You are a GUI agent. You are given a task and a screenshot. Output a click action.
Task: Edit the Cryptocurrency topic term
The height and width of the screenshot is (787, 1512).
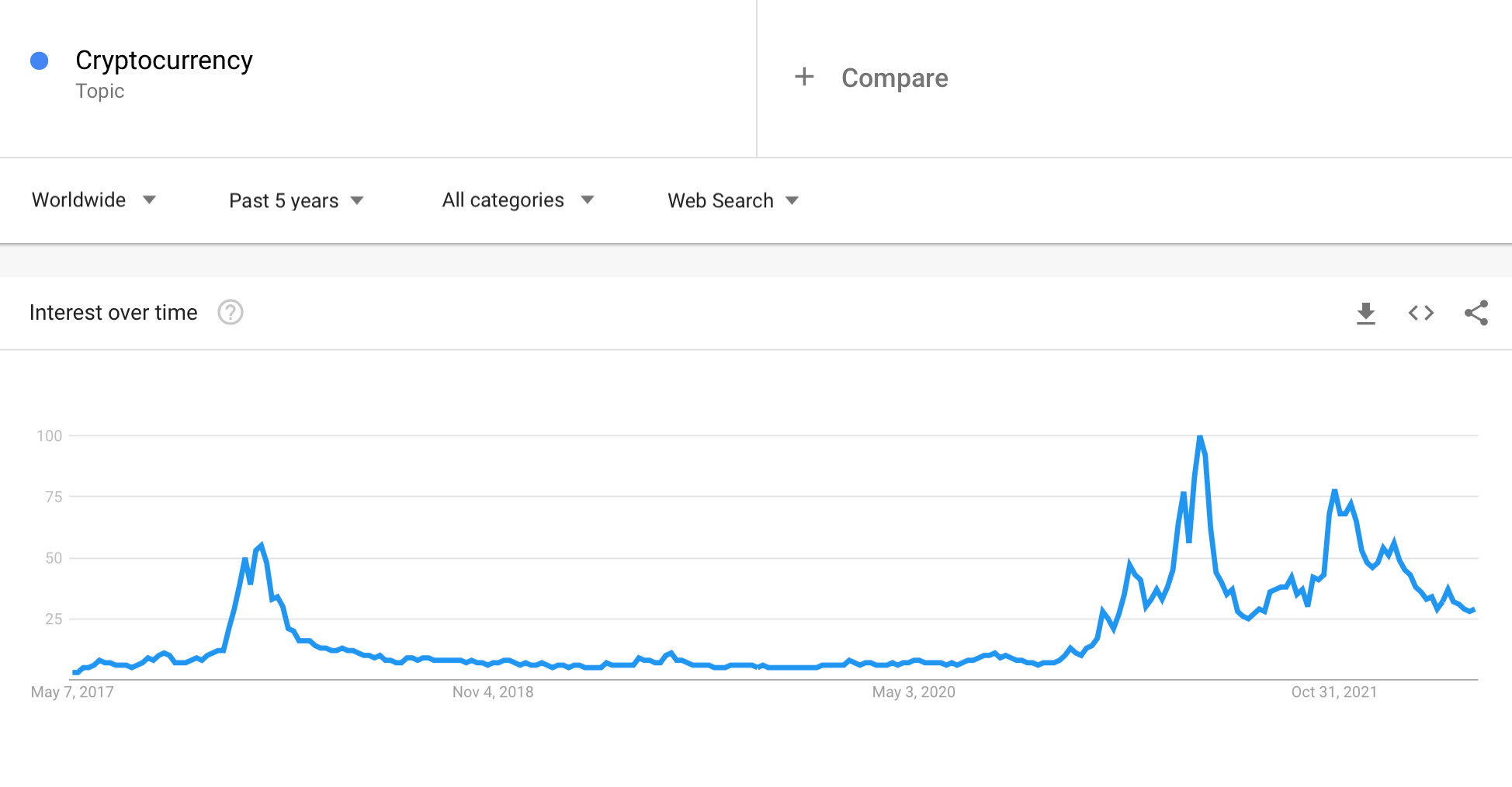[x=164, y=61]
